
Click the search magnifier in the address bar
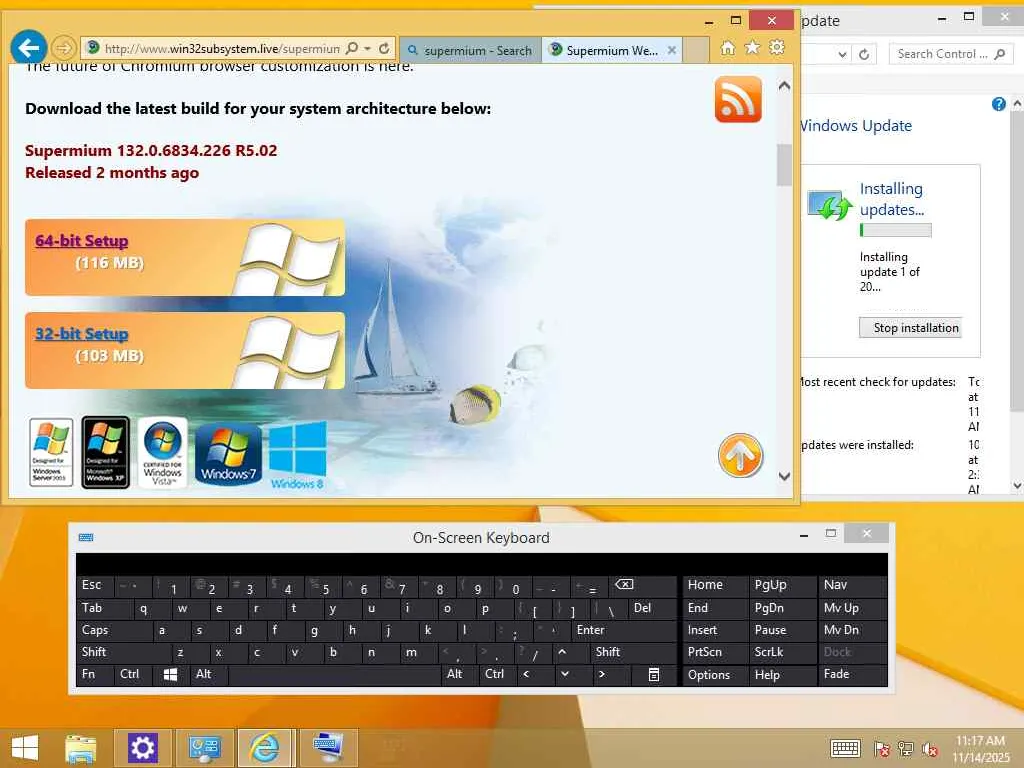click(x=351, y=48)
